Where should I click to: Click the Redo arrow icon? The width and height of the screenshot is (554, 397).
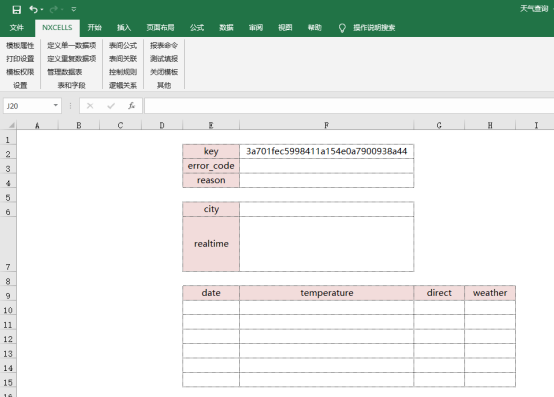(x=54, y=10)
